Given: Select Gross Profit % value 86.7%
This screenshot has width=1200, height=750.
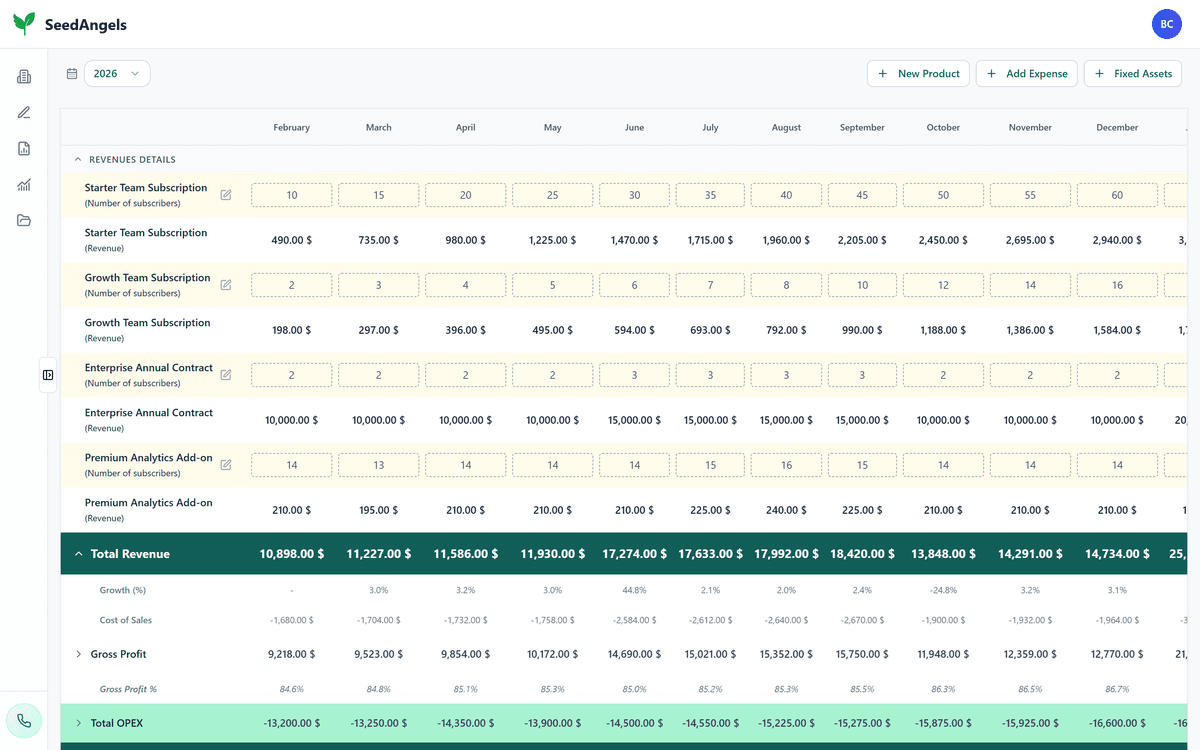Looking at the screenshot, I should click(1117, 689).
